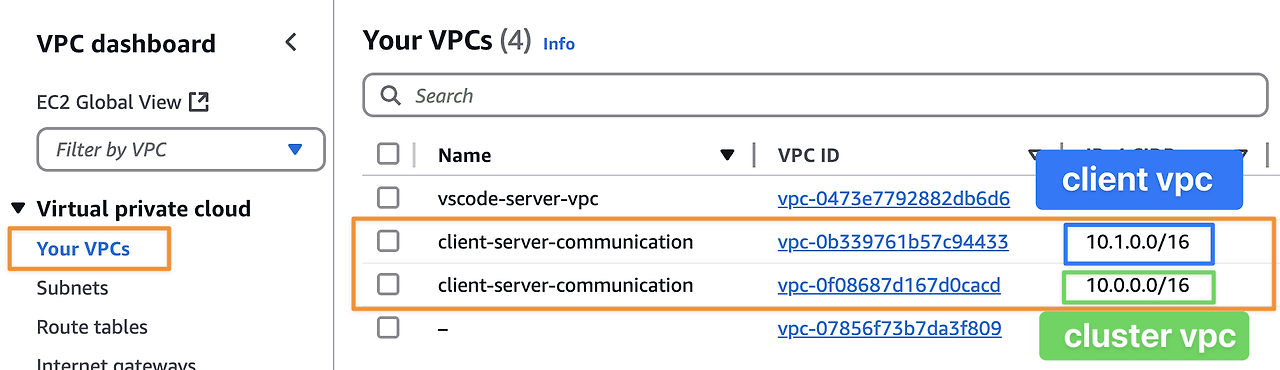Open Internet gateways in sidebar
The image size is (1280, 370).
[116, 362]
